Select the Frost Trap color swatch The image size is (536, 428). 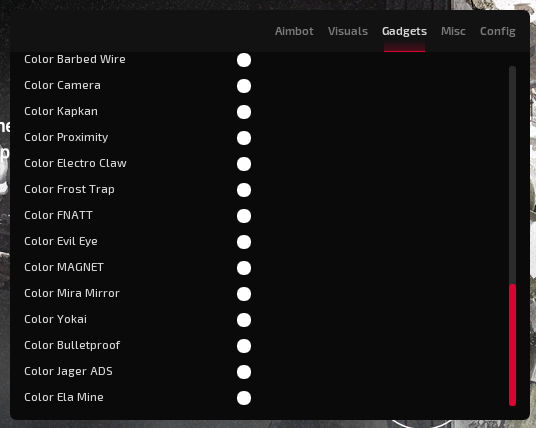point(244,190)
